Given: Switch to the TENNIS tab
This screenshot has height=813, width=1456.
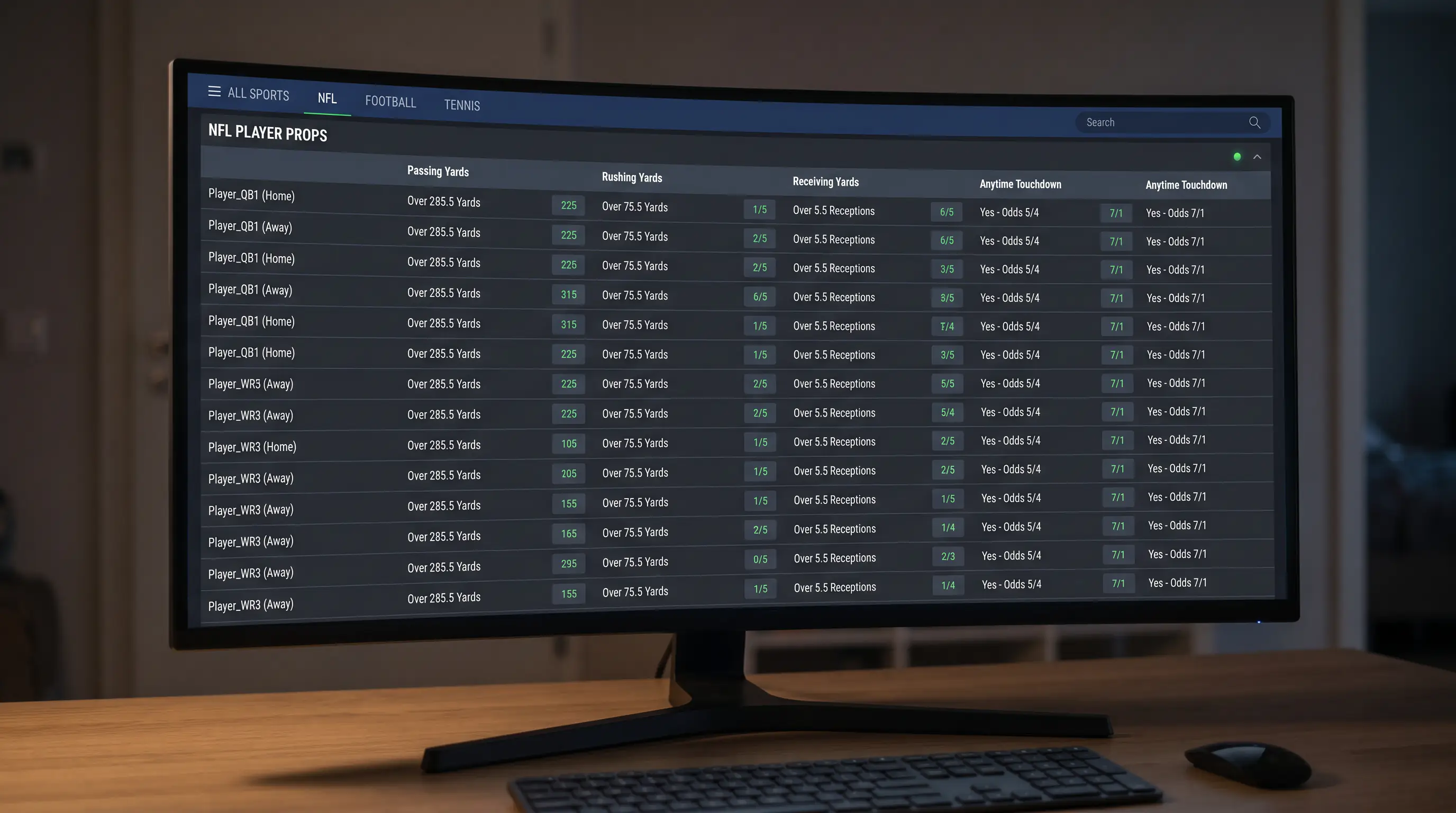Looking at the screenshot, I should [462, 105].
